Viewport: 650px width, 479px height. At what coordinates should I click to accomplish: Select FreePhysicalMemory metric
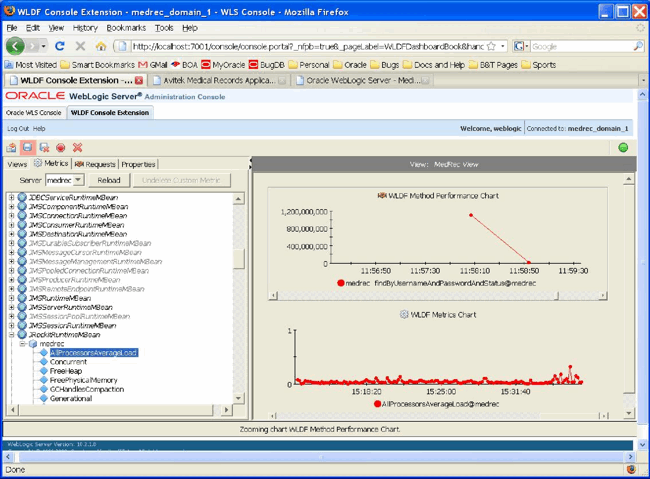coord(83,380)
